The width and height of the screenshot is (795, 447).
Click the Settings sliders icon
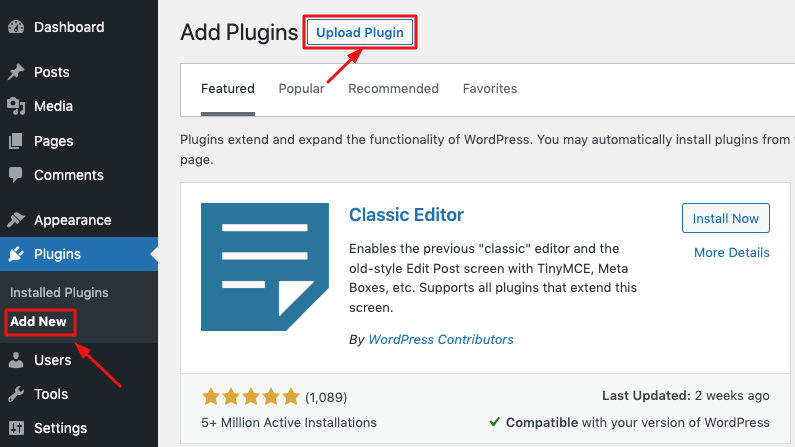(16, 428)
